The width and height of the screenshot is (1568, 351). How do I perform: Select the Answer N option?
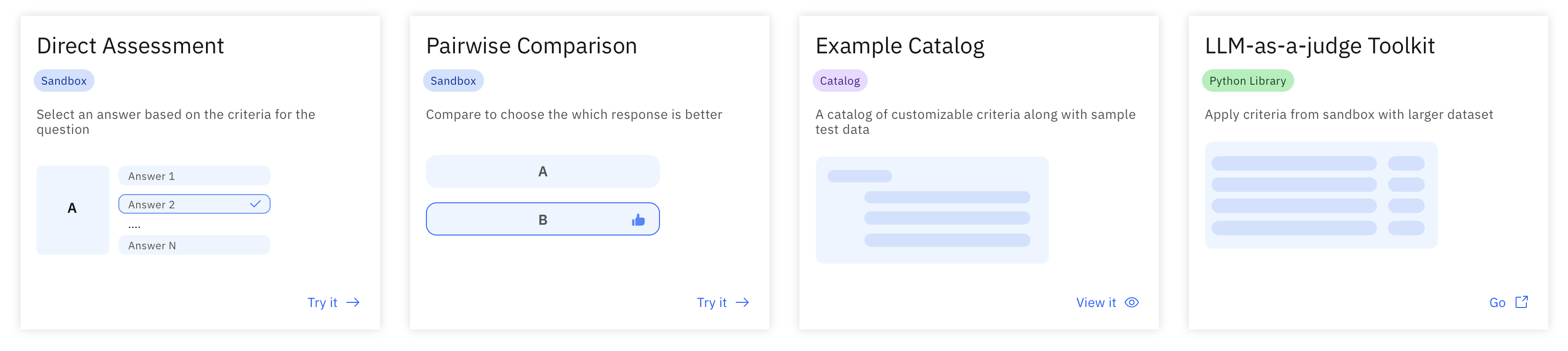(x=194, y=245)
